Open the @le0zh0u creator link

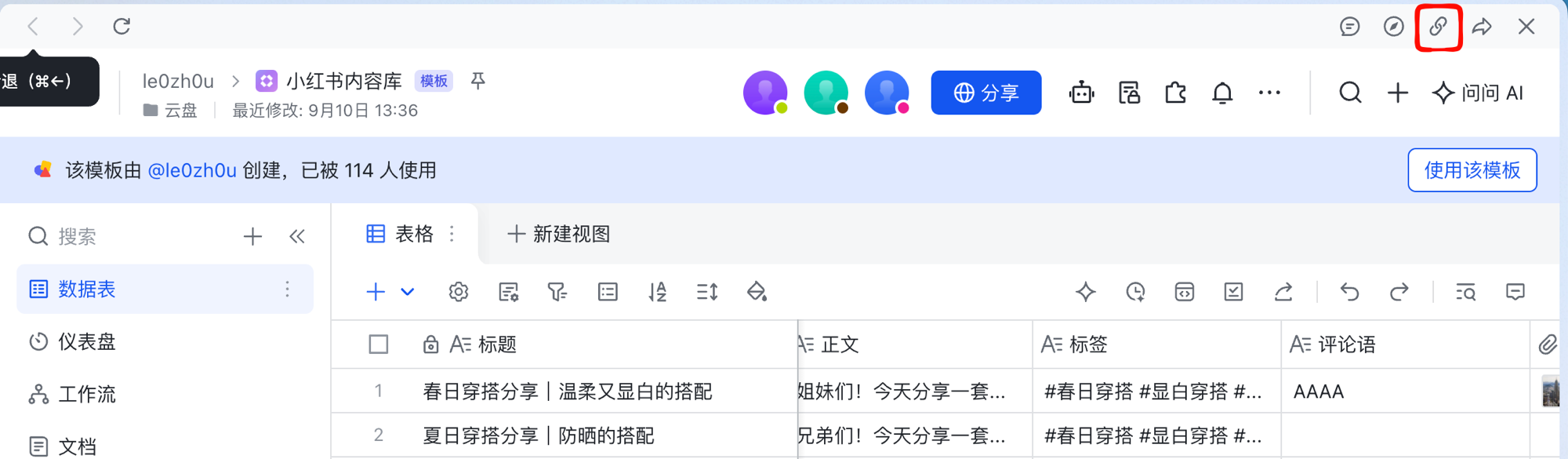coord(192,170)
